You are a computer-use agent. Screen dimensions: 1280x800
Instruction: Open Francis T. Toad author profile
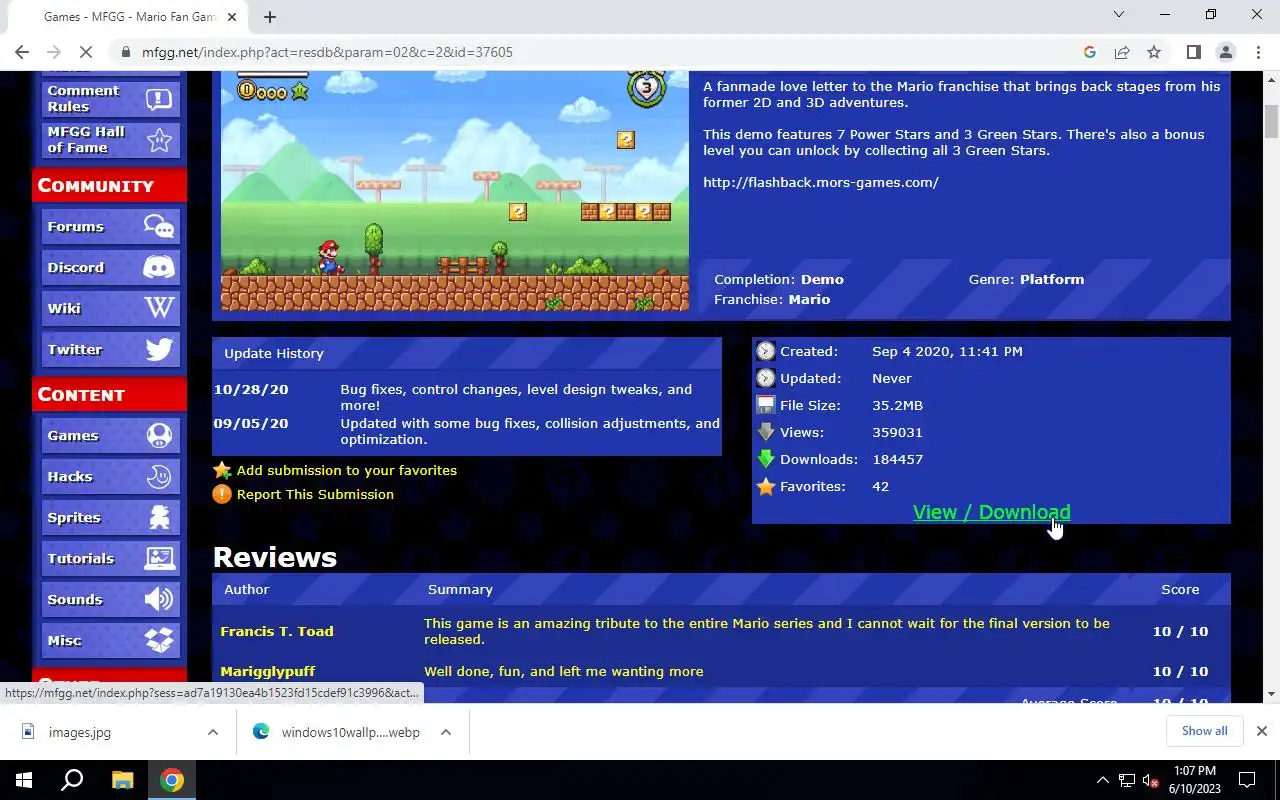tap(277, 631)
